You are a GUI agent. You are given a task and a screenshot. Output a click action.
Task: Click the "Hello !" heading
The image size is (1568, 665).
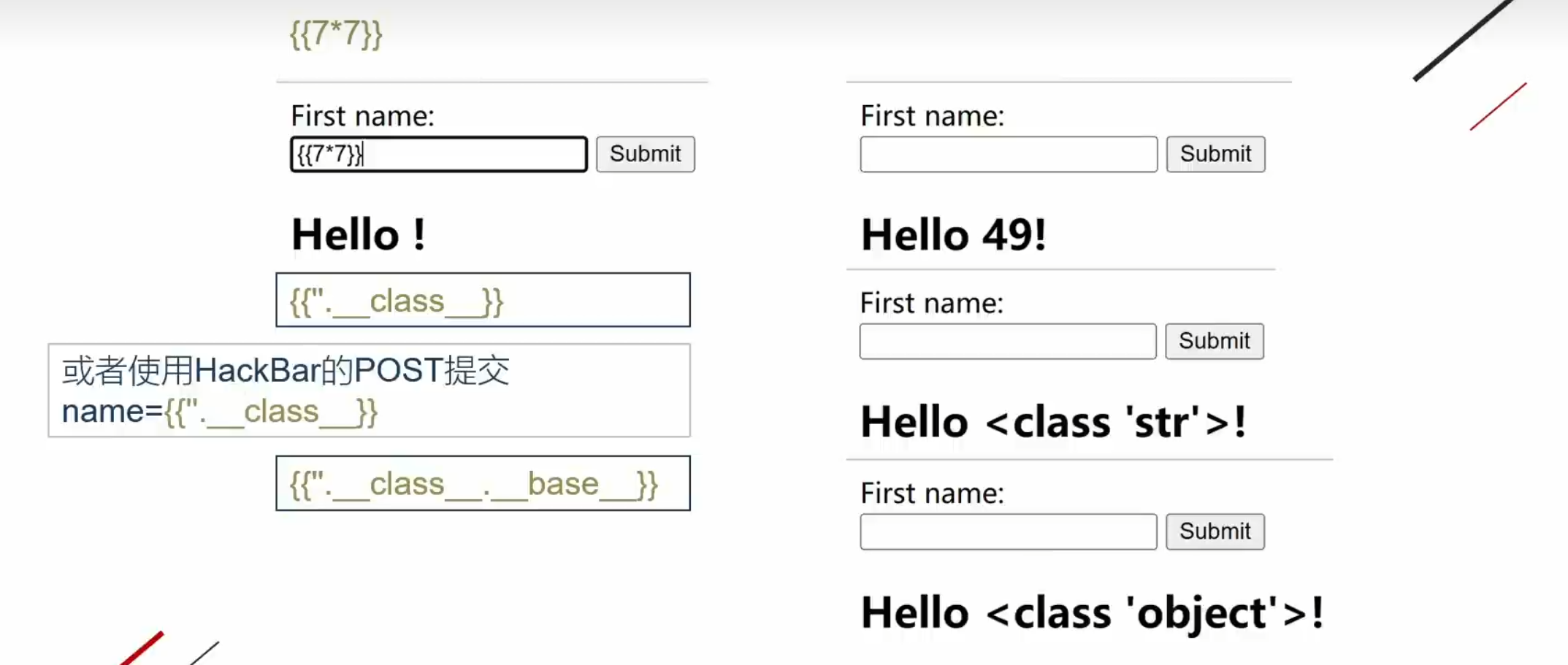358,235
